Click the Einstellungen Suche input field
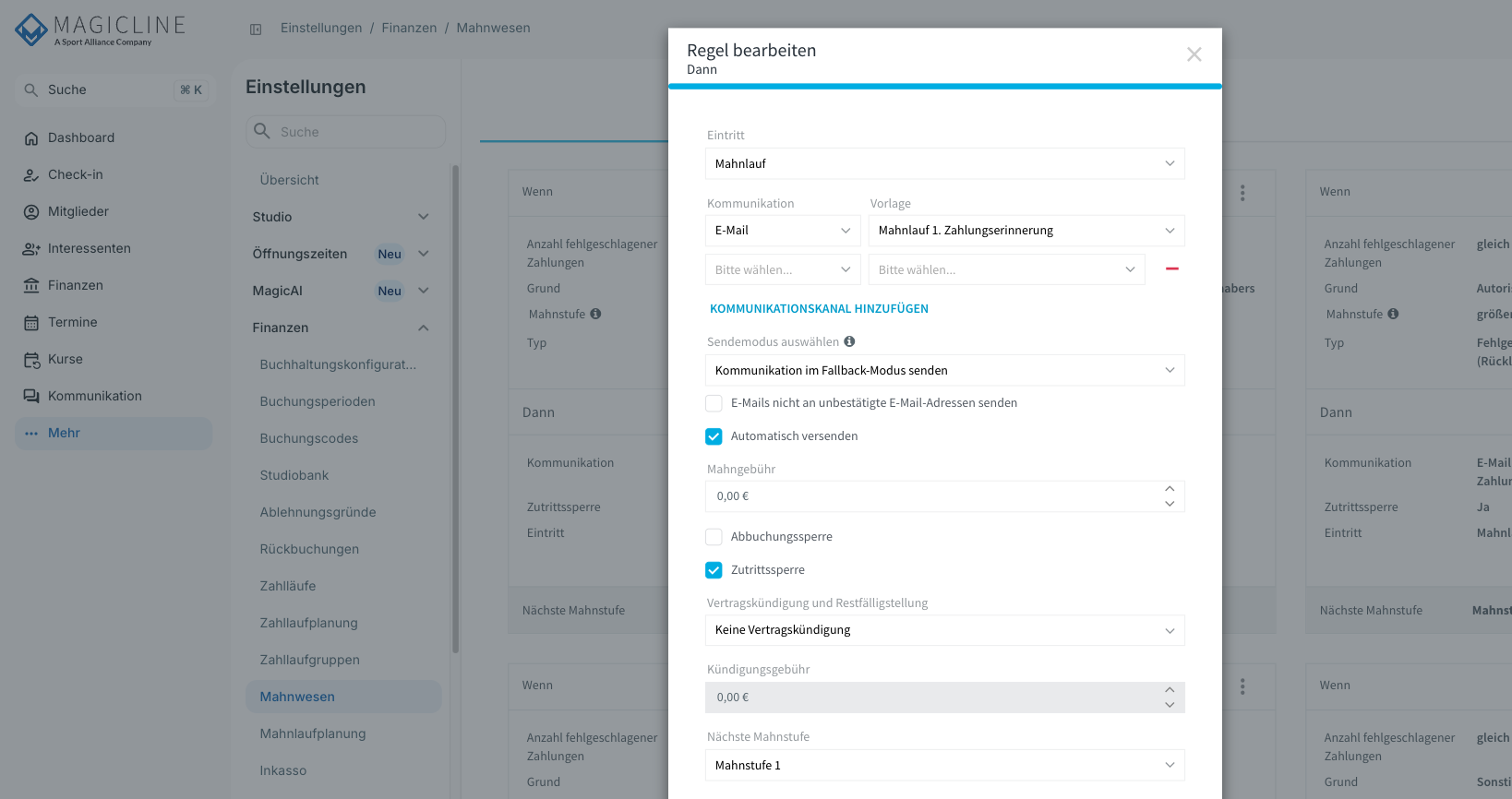 pos(345,132)
